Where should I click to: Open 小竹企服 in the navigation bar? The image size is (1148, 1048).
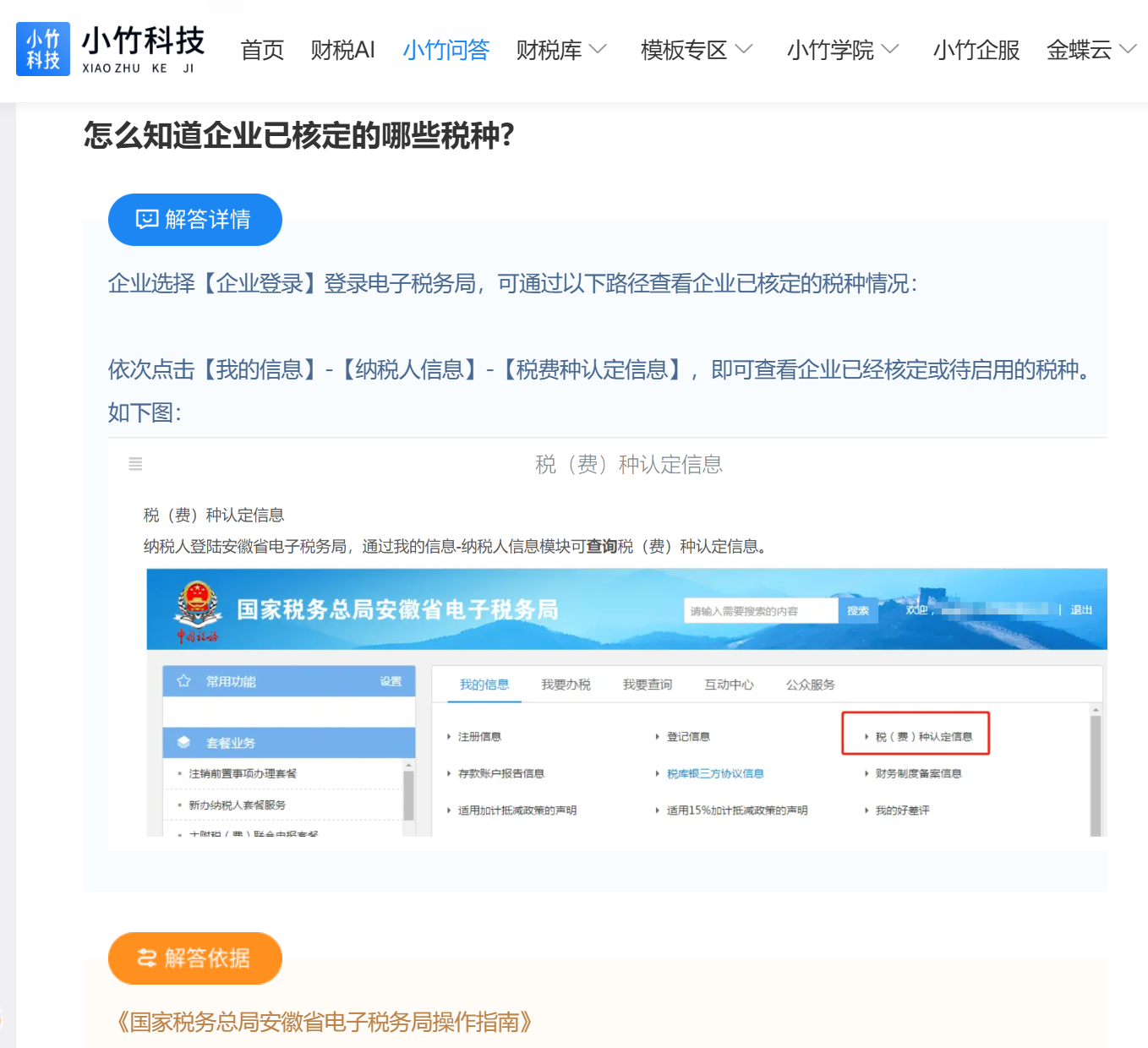click(976, 51)
